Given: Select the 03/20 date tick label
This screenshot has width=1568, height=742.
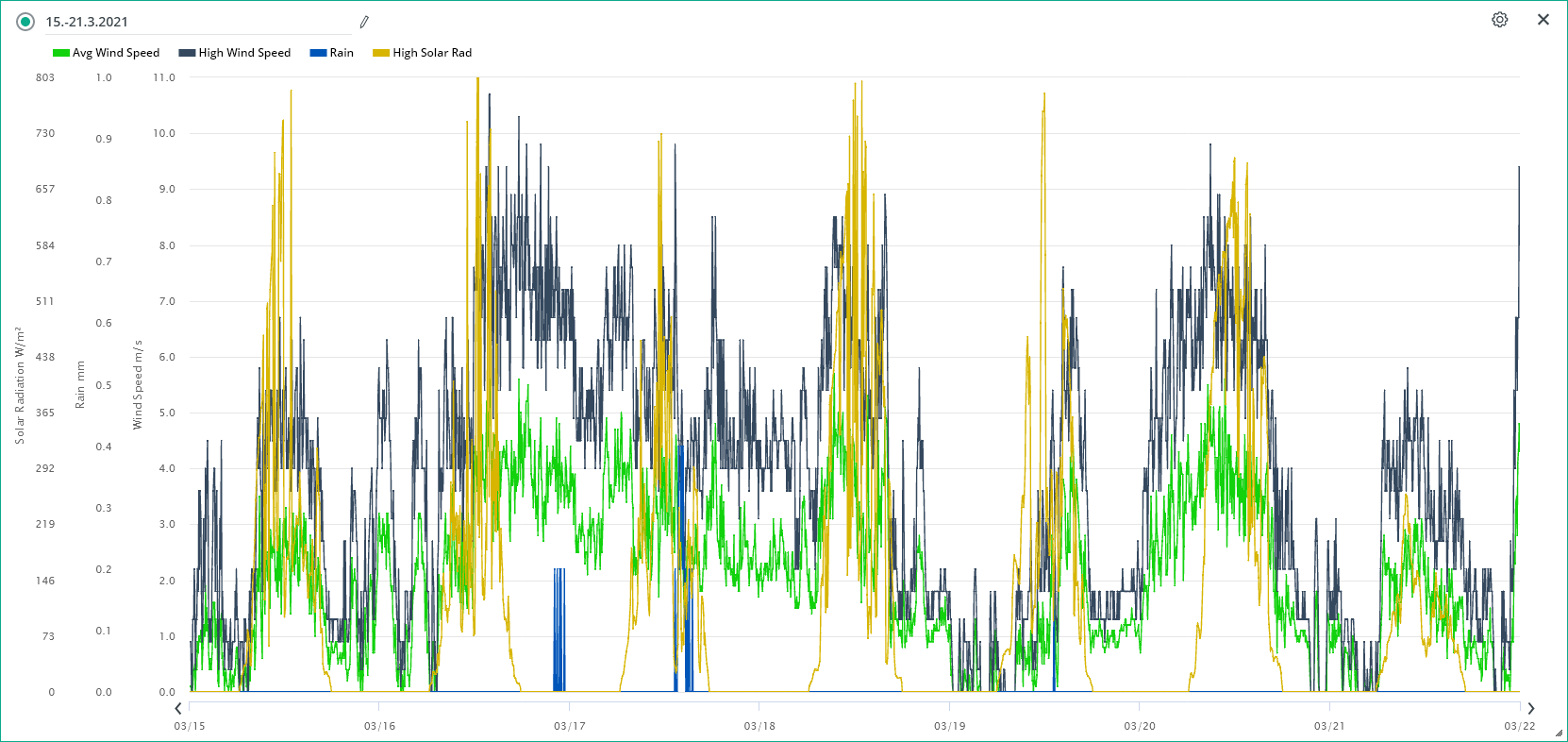Looking at the screenshot, I should [1139, 726].
